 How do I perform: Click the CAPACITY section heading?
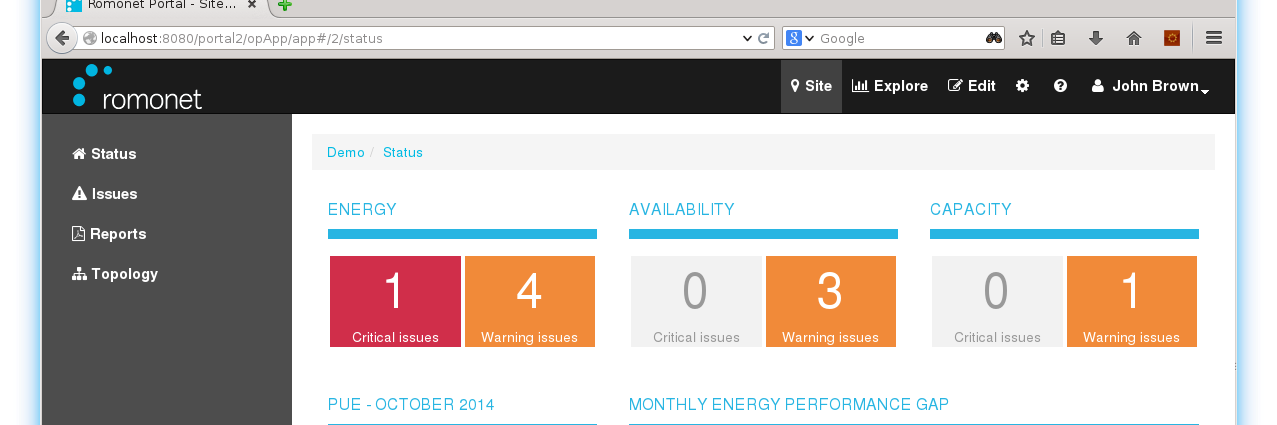(971, 210)
